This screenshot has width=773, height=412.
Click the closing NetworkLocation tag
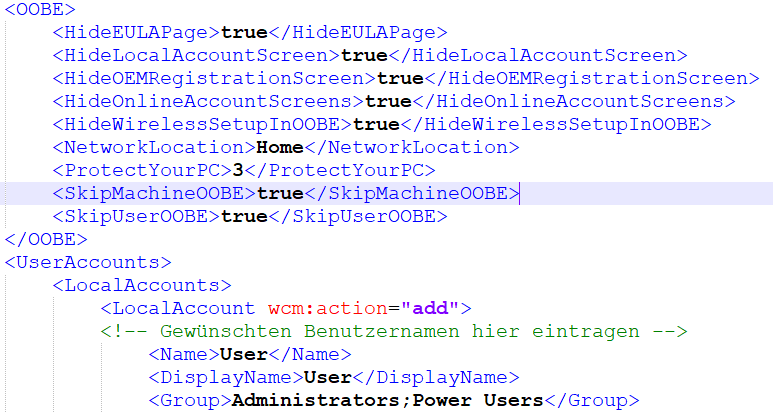point(412,147)
